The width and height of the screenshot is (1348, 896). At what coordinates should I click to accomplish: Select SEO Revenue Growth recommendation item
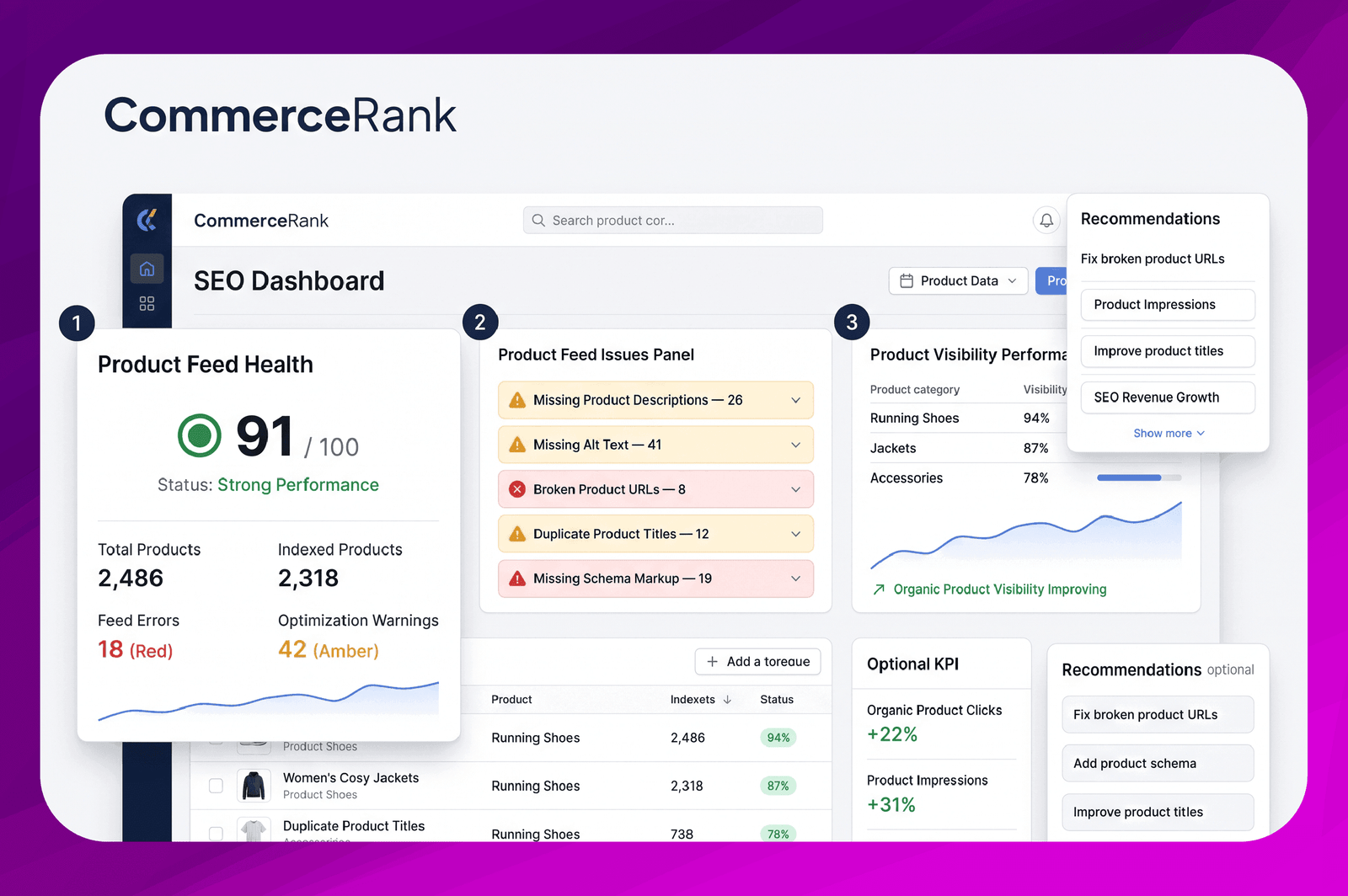(1168, 397)
